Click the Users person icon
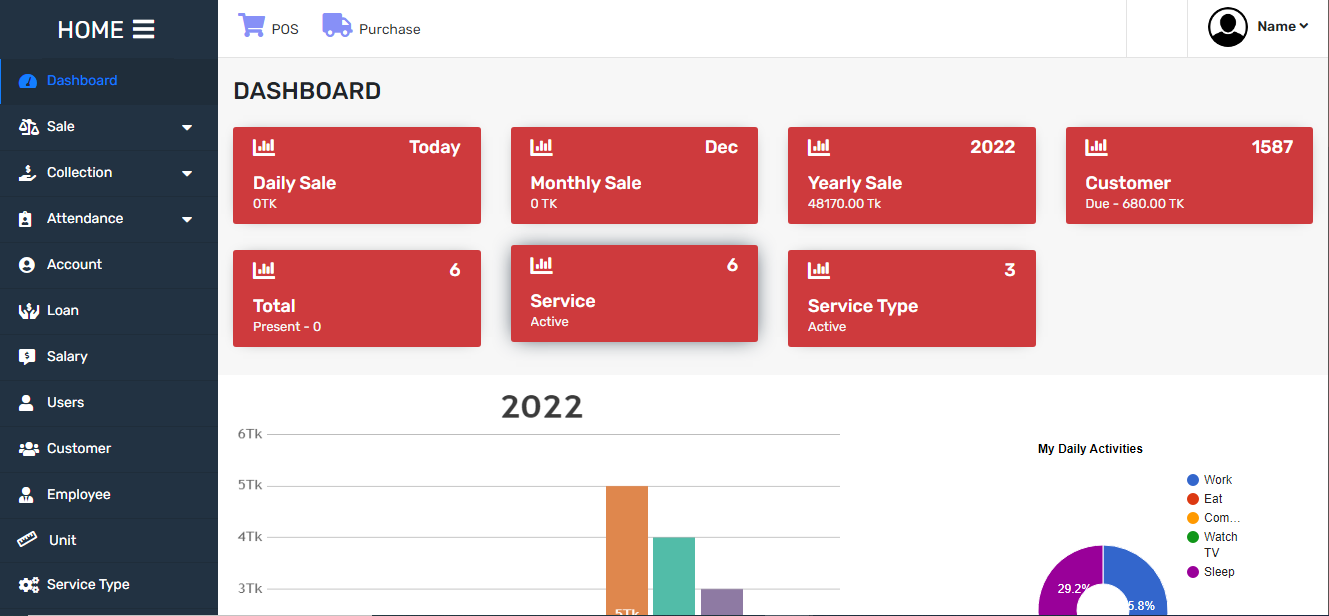The width and height of the screenshot is (1329, 616). [27, 403]
